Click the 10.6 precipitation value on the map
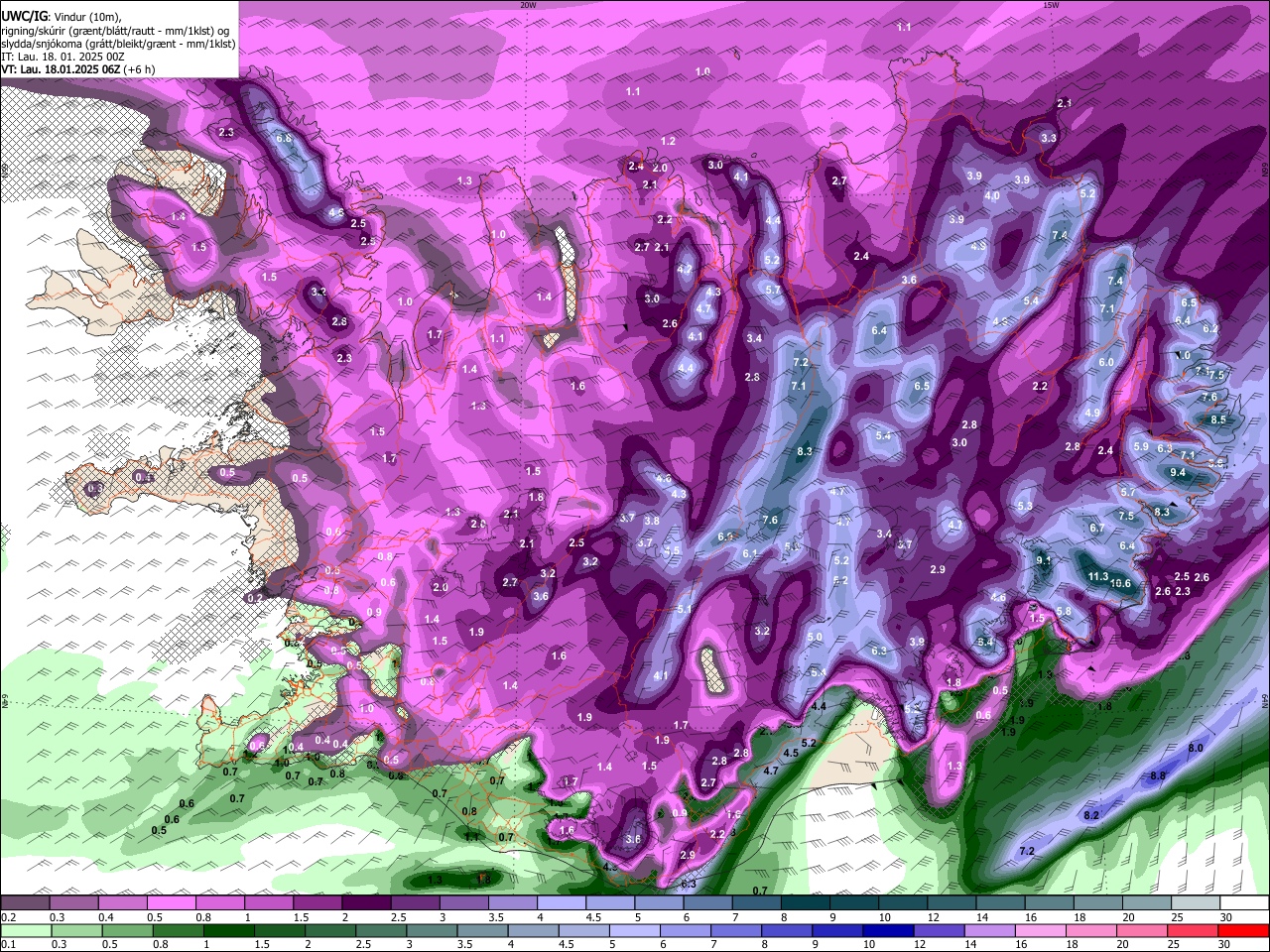Screen dimensions: 1270x952 (x=1120, y=583)
